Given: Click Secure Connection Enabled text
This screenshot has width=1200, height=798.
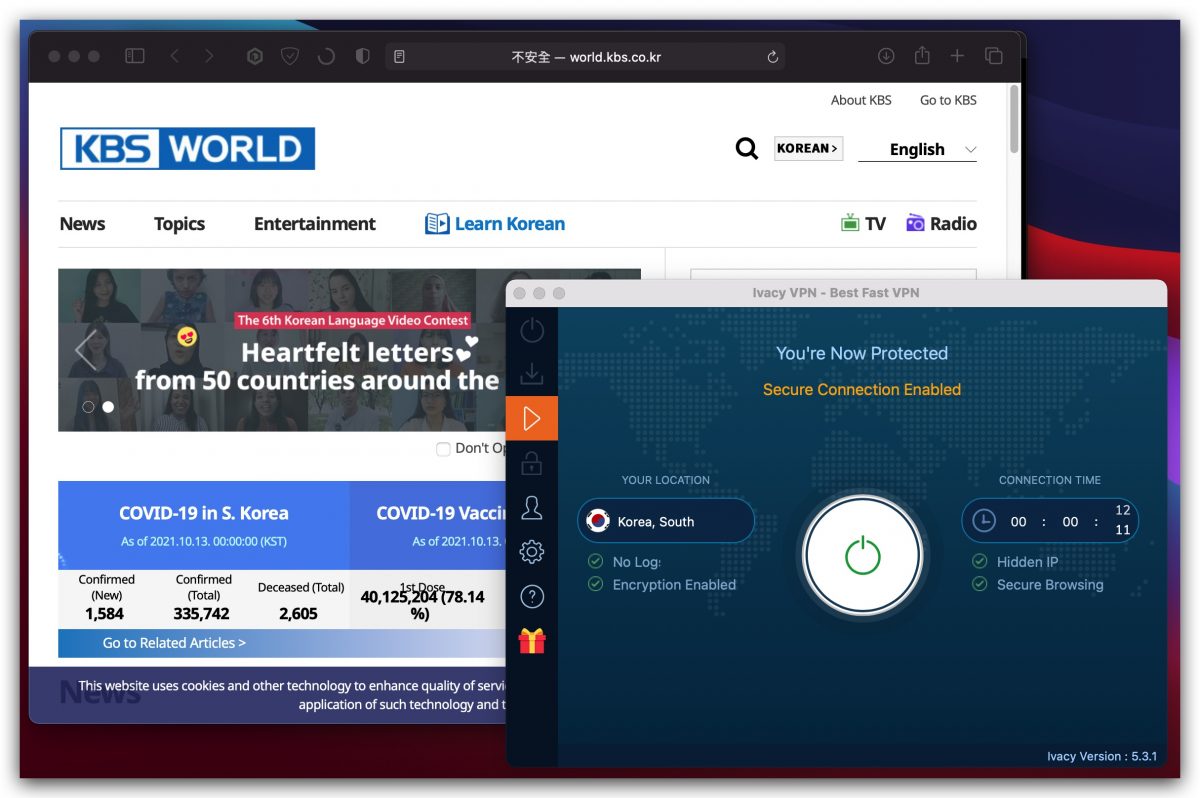Looking at the screenshot, I should (862, 389).
